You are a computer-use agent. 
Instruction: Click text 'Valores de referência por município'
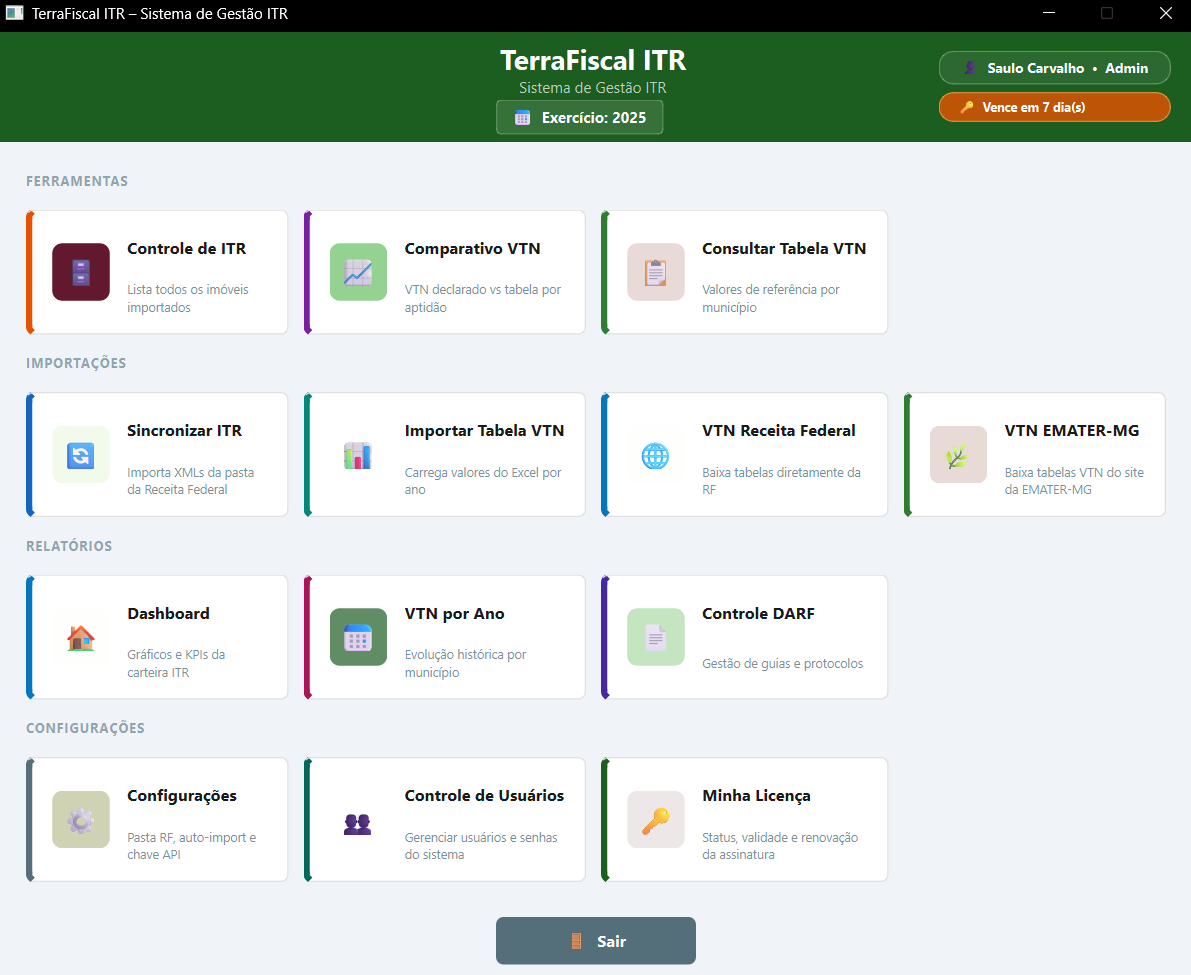pos(771,298)
